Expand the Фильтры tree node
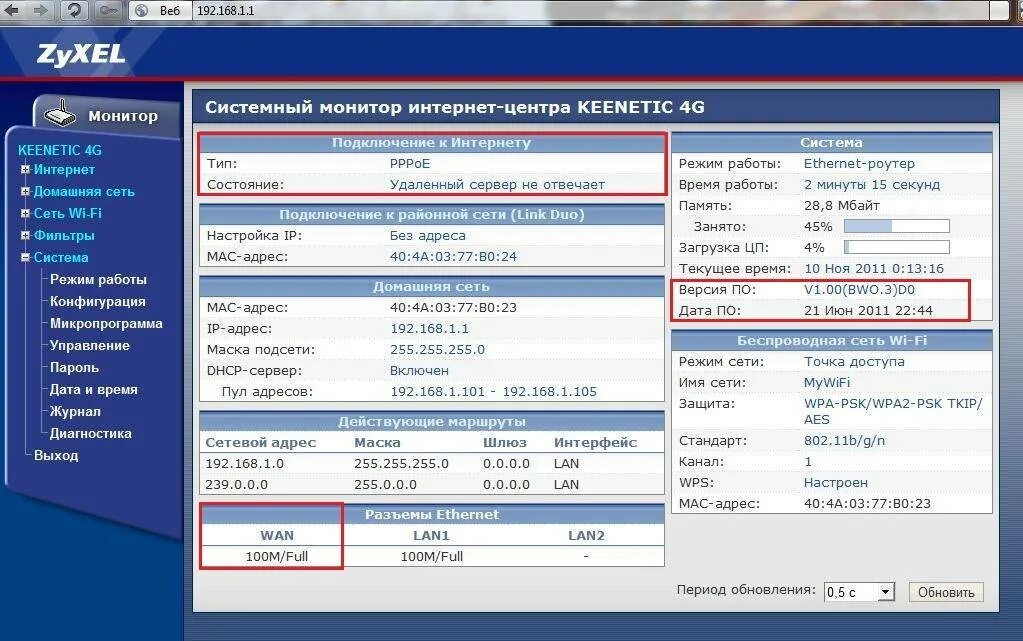 [25, 236]
